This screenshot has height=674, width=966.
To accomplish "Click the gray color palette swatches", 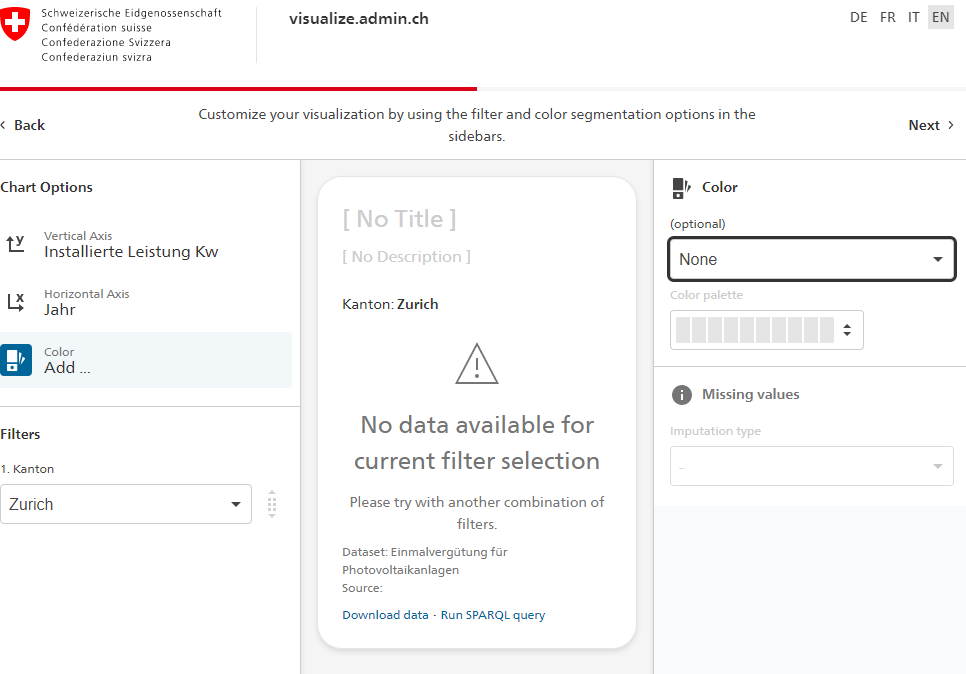I will click(x=755, y=330).
